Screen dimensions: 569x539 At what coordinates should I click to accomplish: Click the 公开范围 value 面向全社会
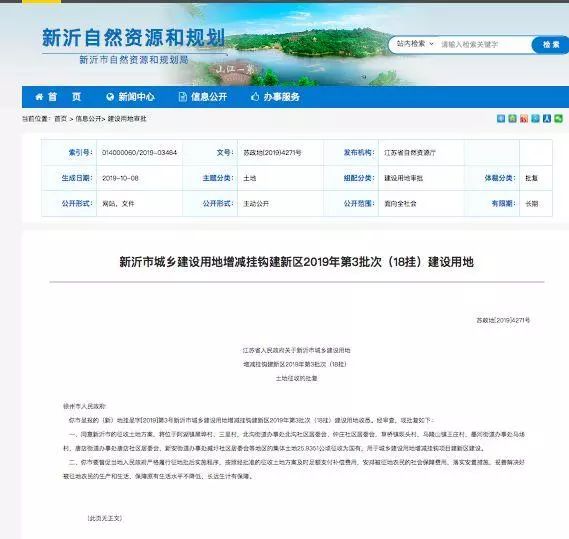click(400, 204)
